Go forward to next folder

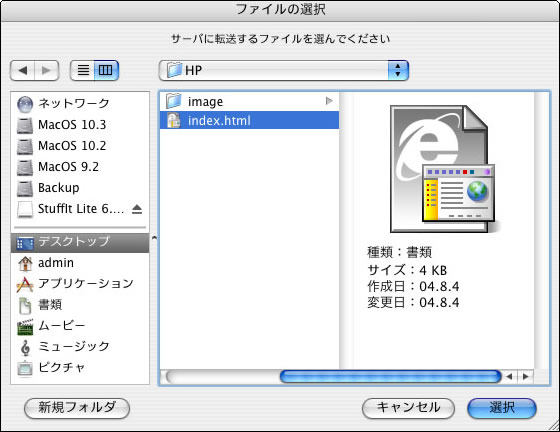pyautogui.click(x=46, y=70)
